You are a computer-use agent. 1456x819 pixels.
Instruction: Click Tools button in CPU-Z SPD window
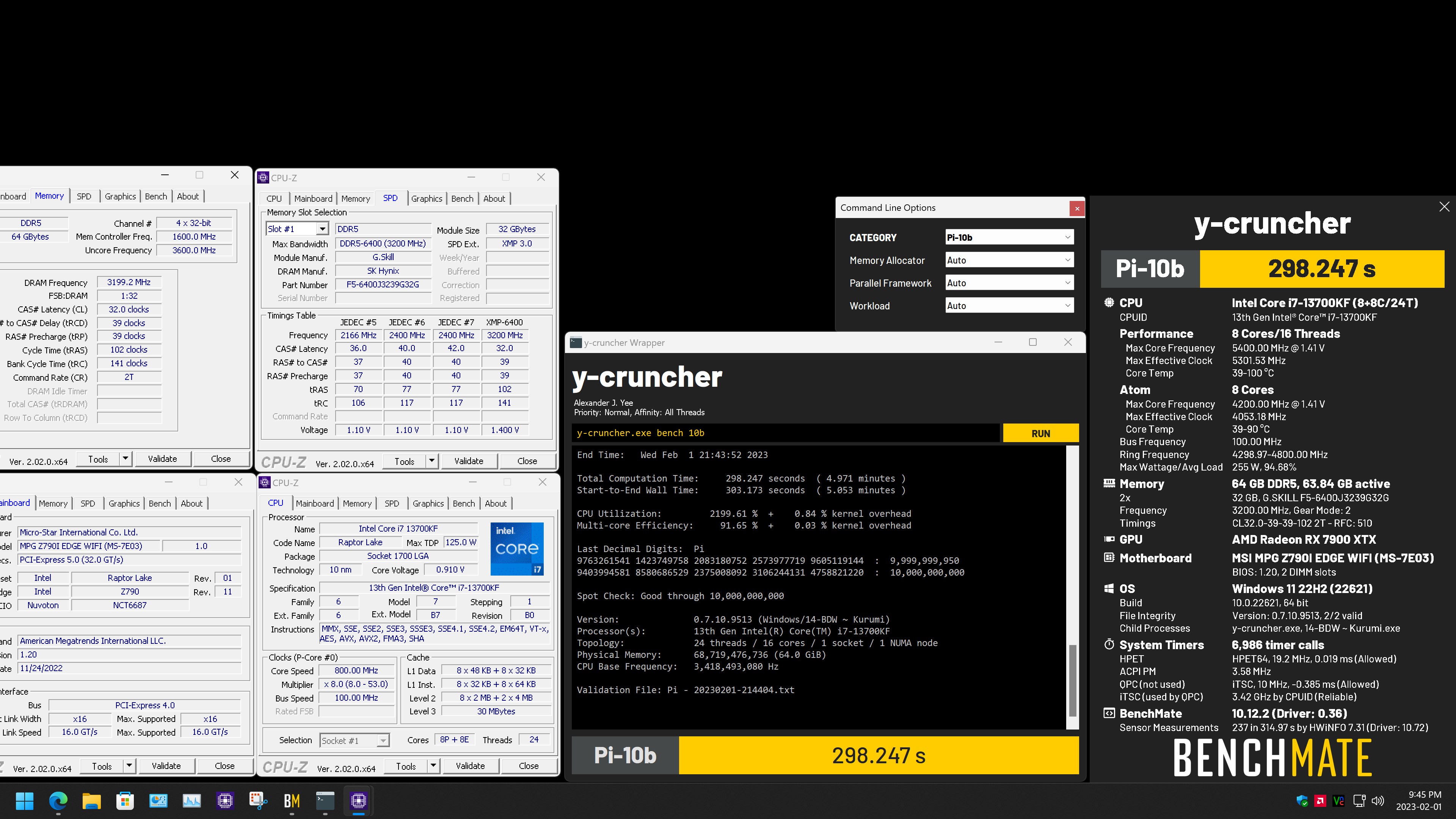coord(404,461)
